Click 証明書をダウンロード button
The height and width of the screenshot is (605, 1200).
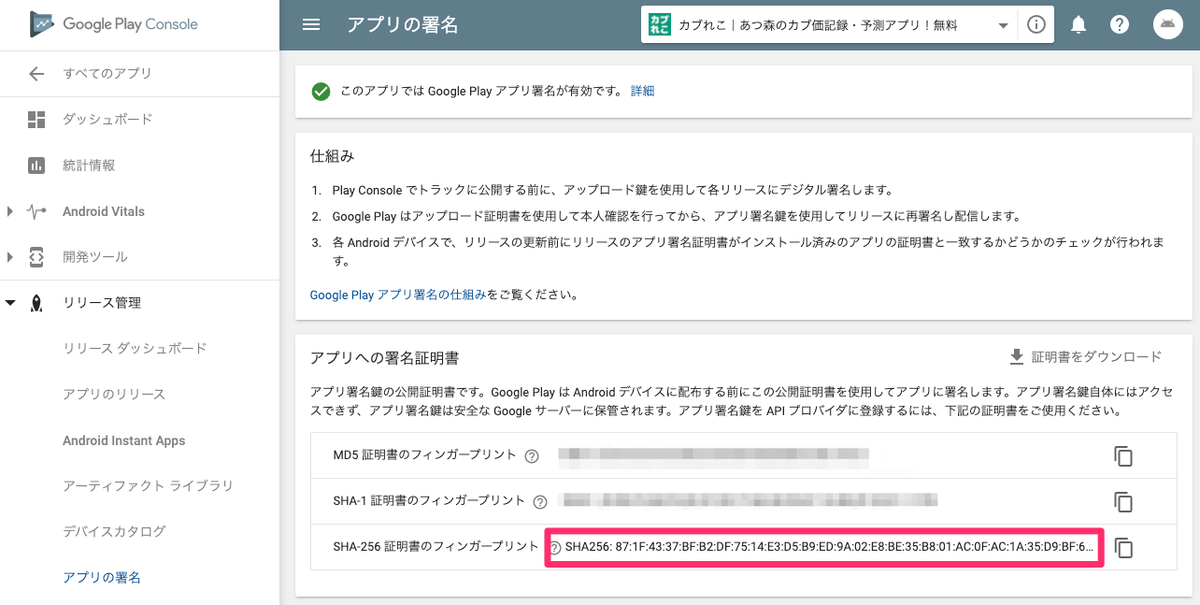point(1085,357)
